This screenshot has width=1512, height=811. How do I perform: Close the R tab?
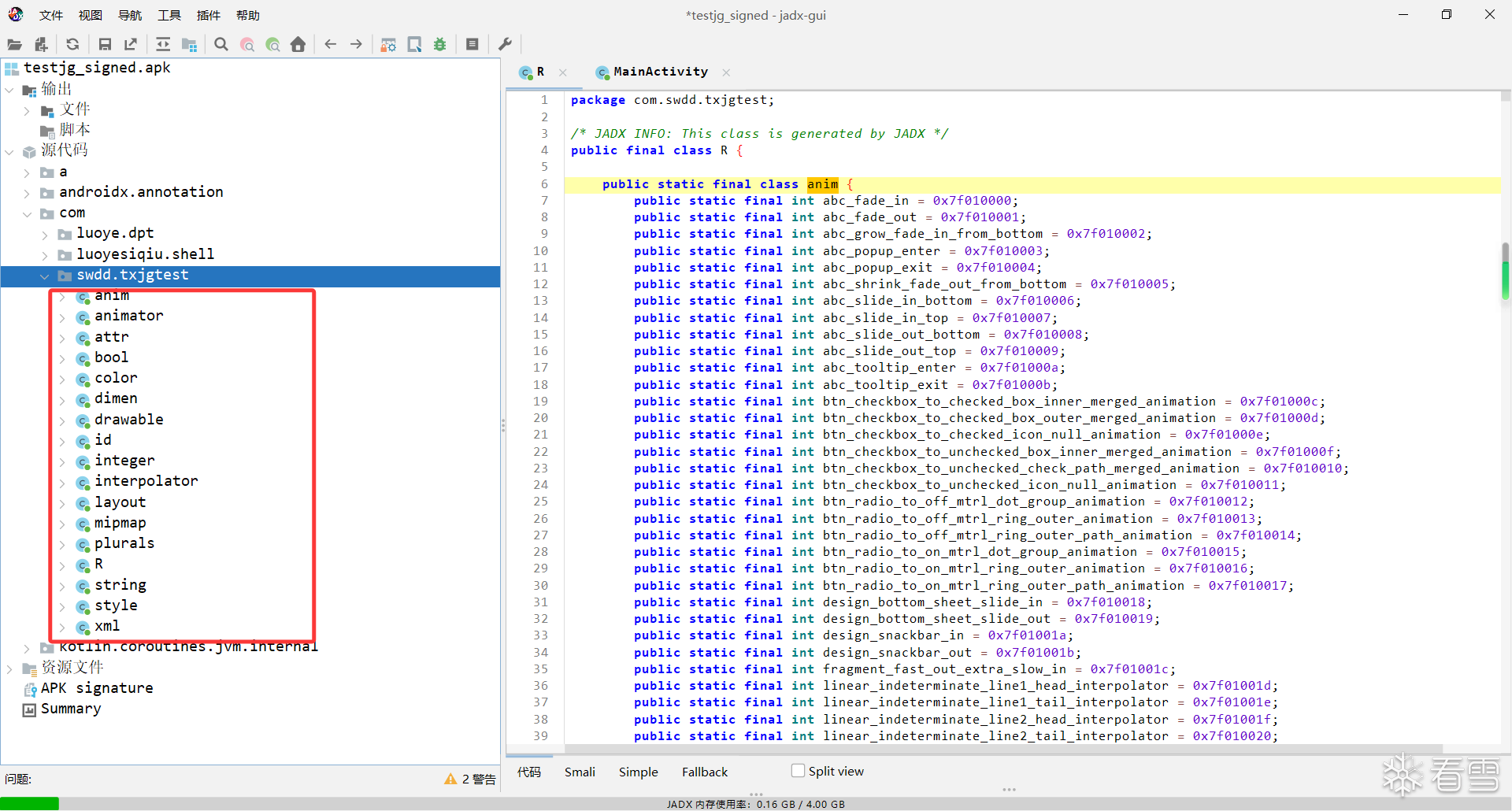(563, 72)
